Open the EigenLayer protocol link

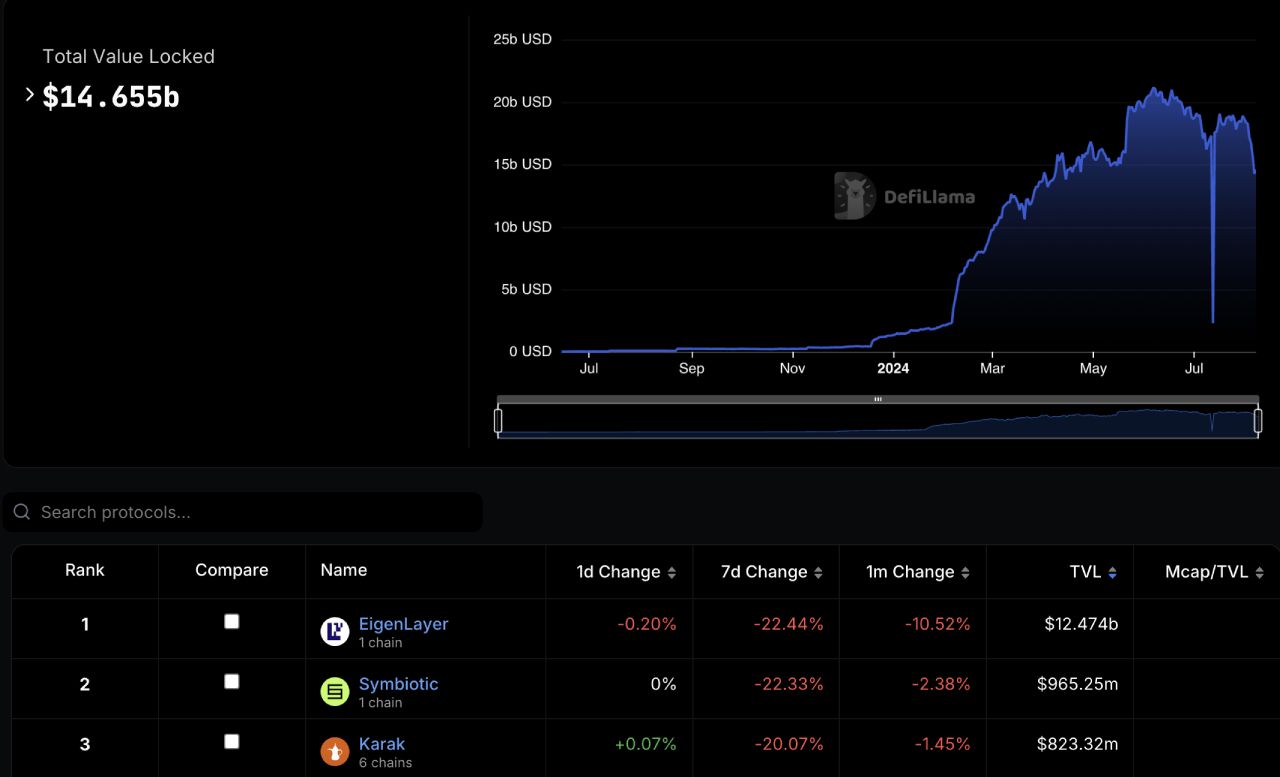tap(404, 624)
